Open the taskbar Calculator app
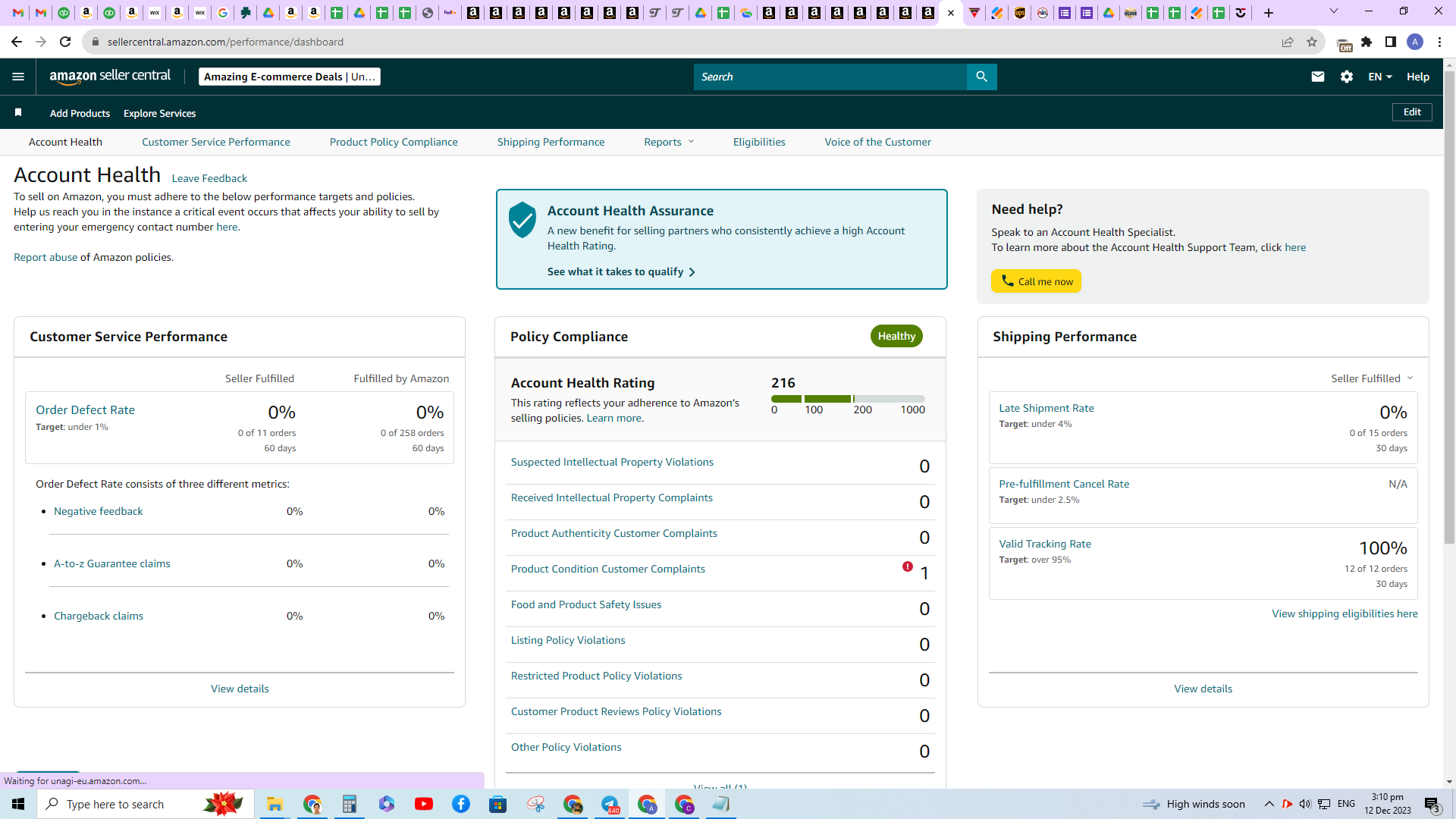The height and width of the screenshot is (819, 1456). pos(350,804)
